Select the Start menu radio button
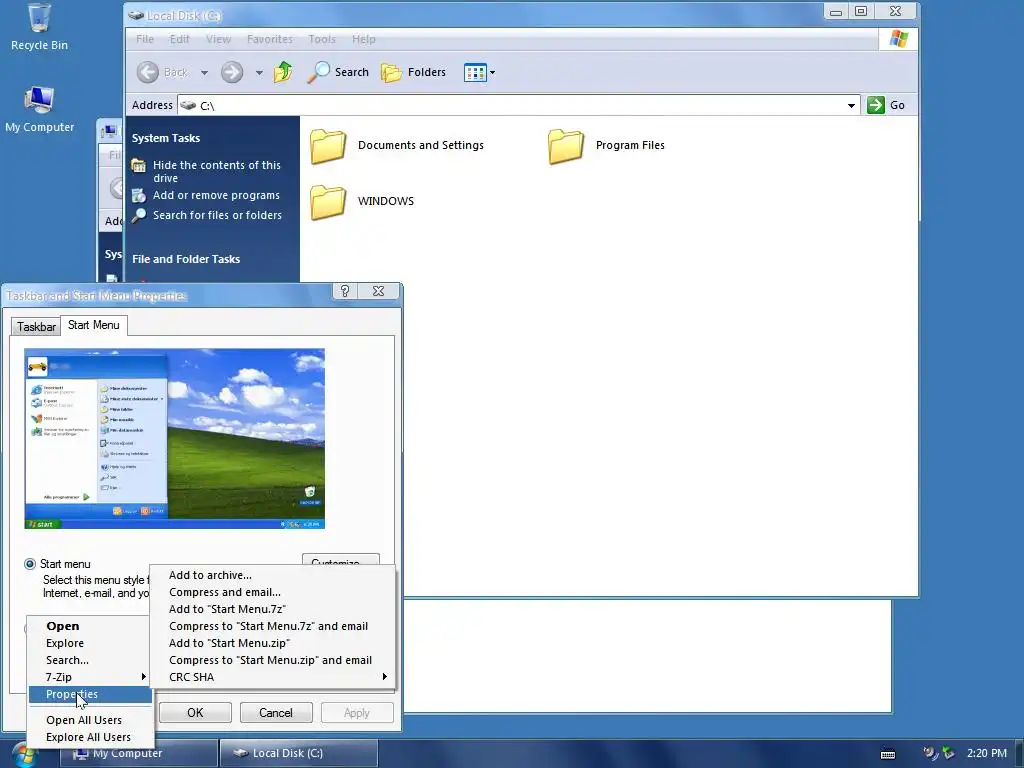This screenshot has height=768, width=1024. point(30,564)
